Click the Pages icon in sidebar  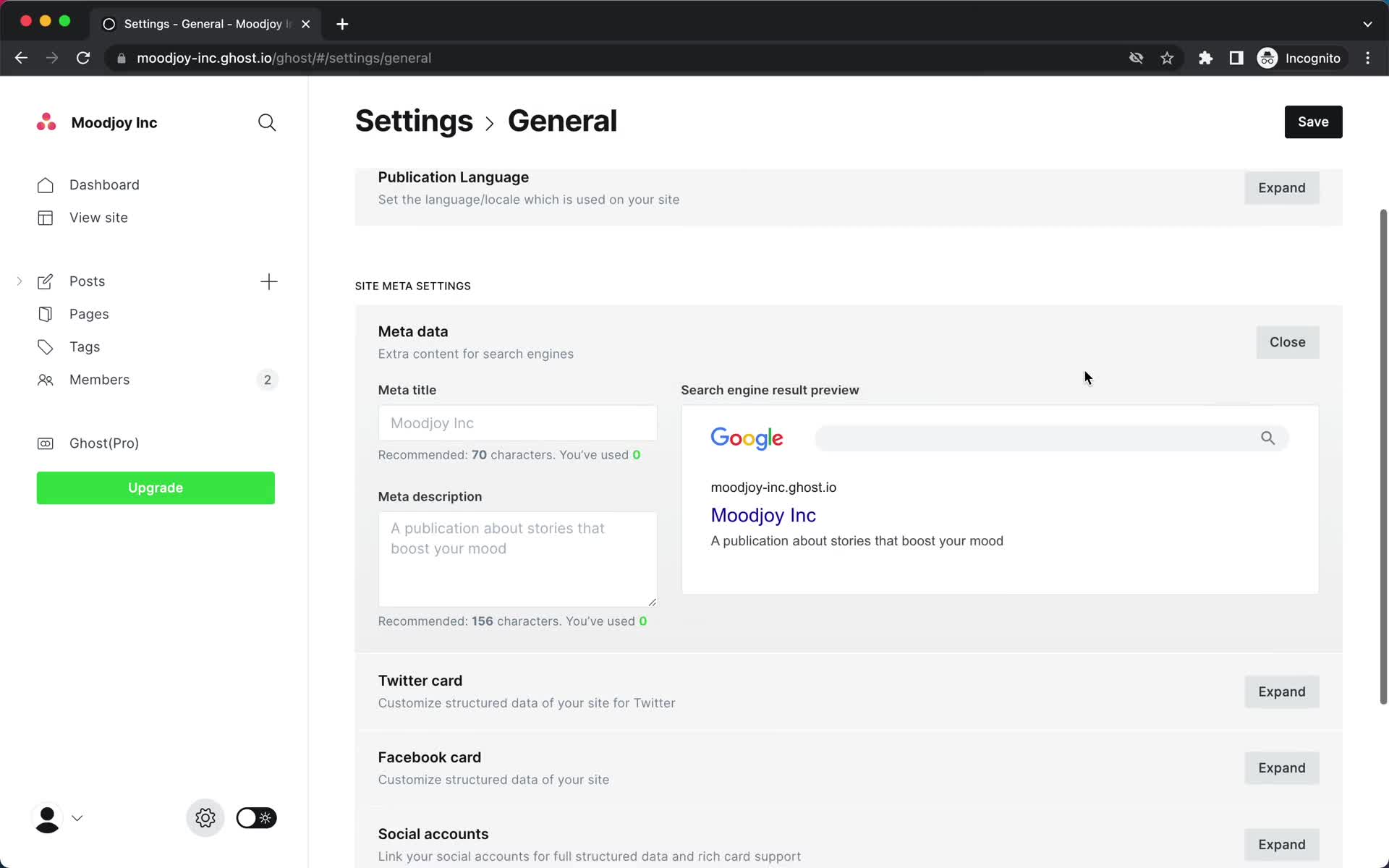pos(45,314)
